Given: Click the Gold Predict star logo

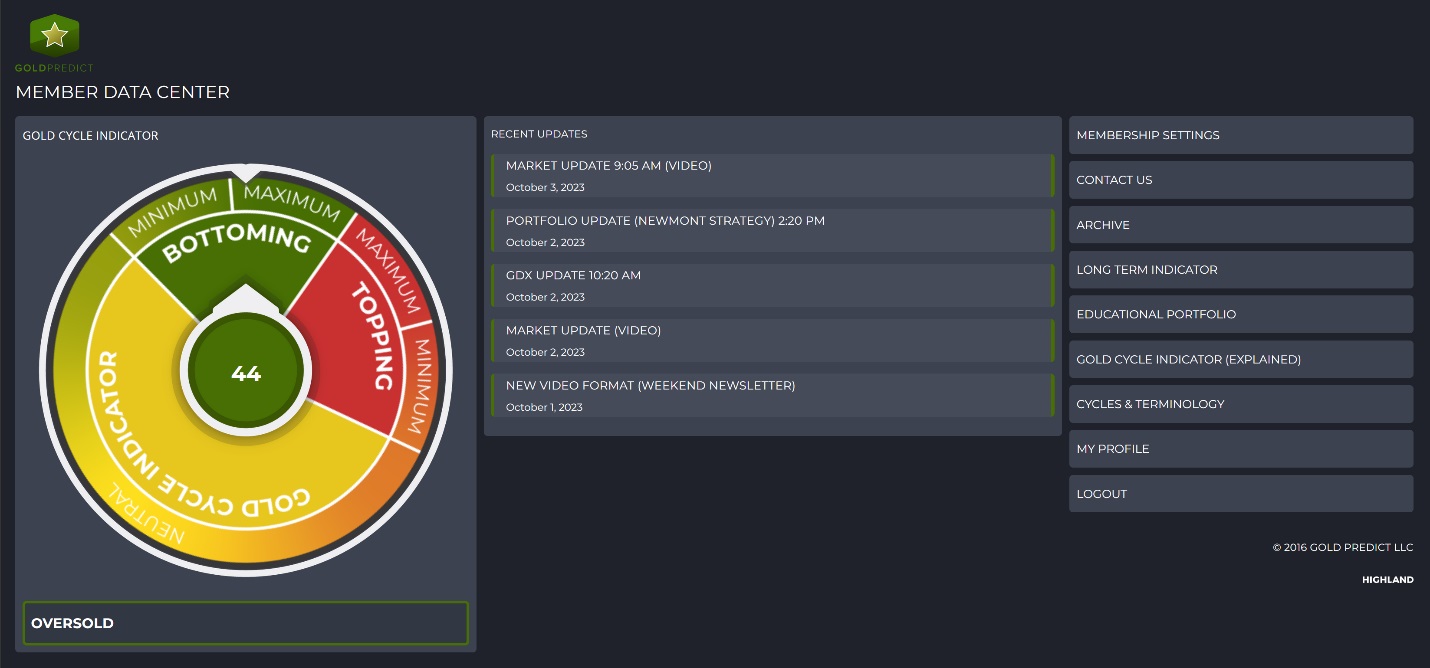Looking at the screenshot, I should (x=54, y=36).
